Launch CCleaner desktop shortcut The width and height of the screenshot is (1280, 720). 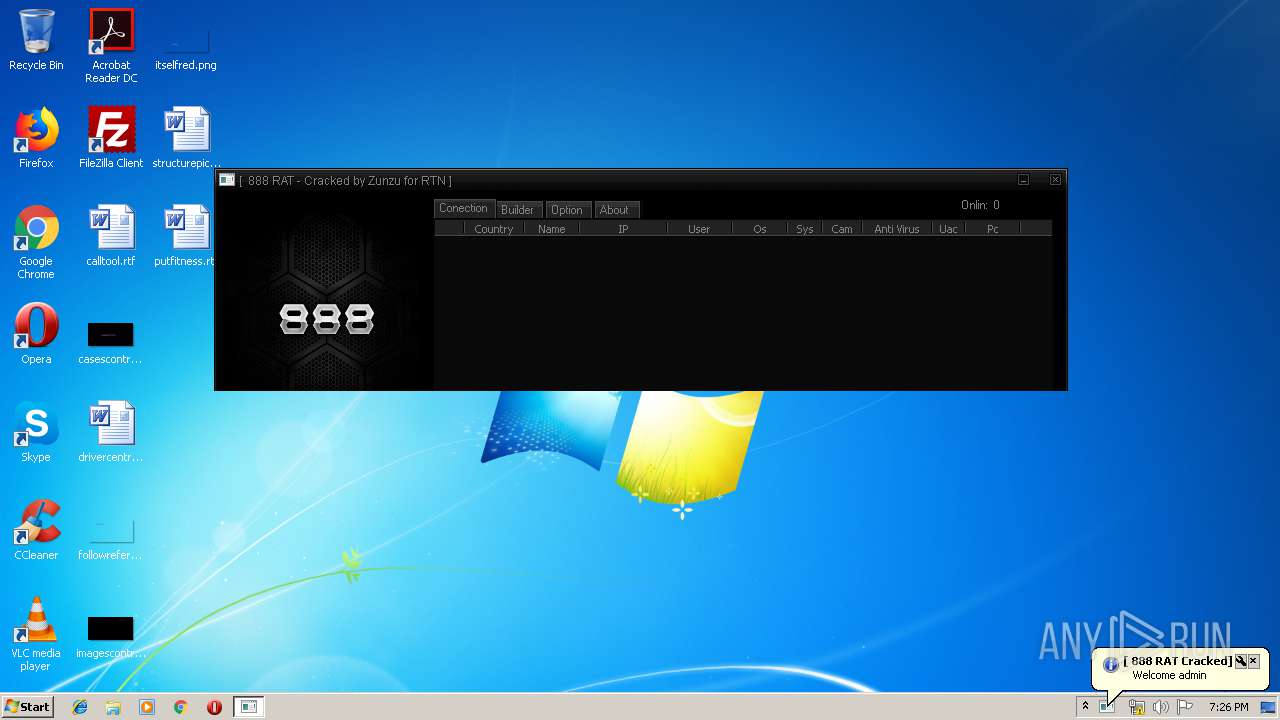[x=36, y=530]
